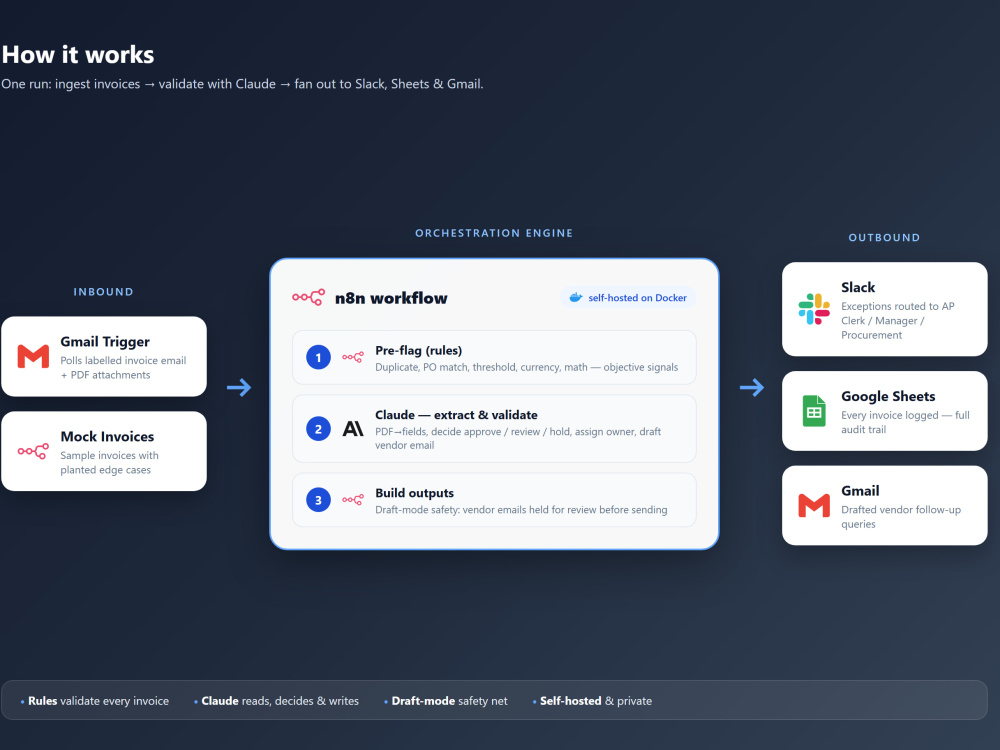Click the ORCHESTRATION ENGINE label
Viewport: 1000px width, 750px height.
coord(494,233)
